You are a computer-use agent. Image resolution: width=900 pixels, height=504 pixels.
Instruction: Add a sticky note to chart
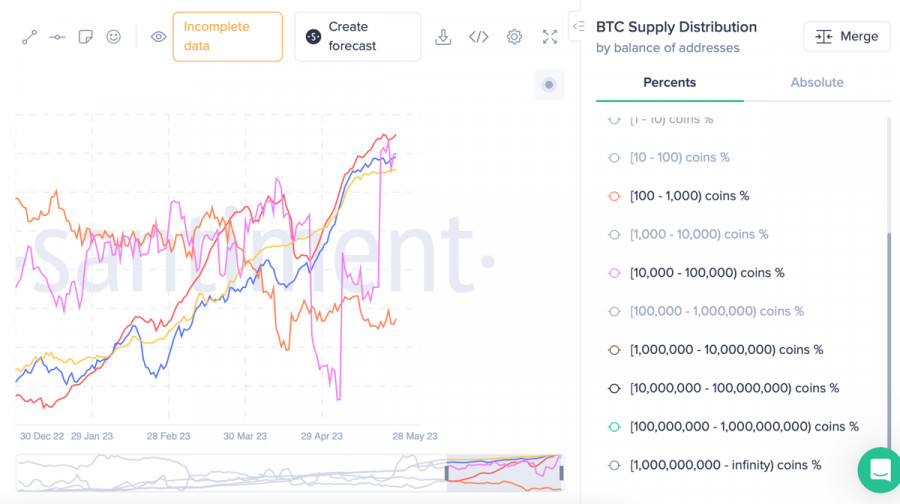[x=86, y=37]
